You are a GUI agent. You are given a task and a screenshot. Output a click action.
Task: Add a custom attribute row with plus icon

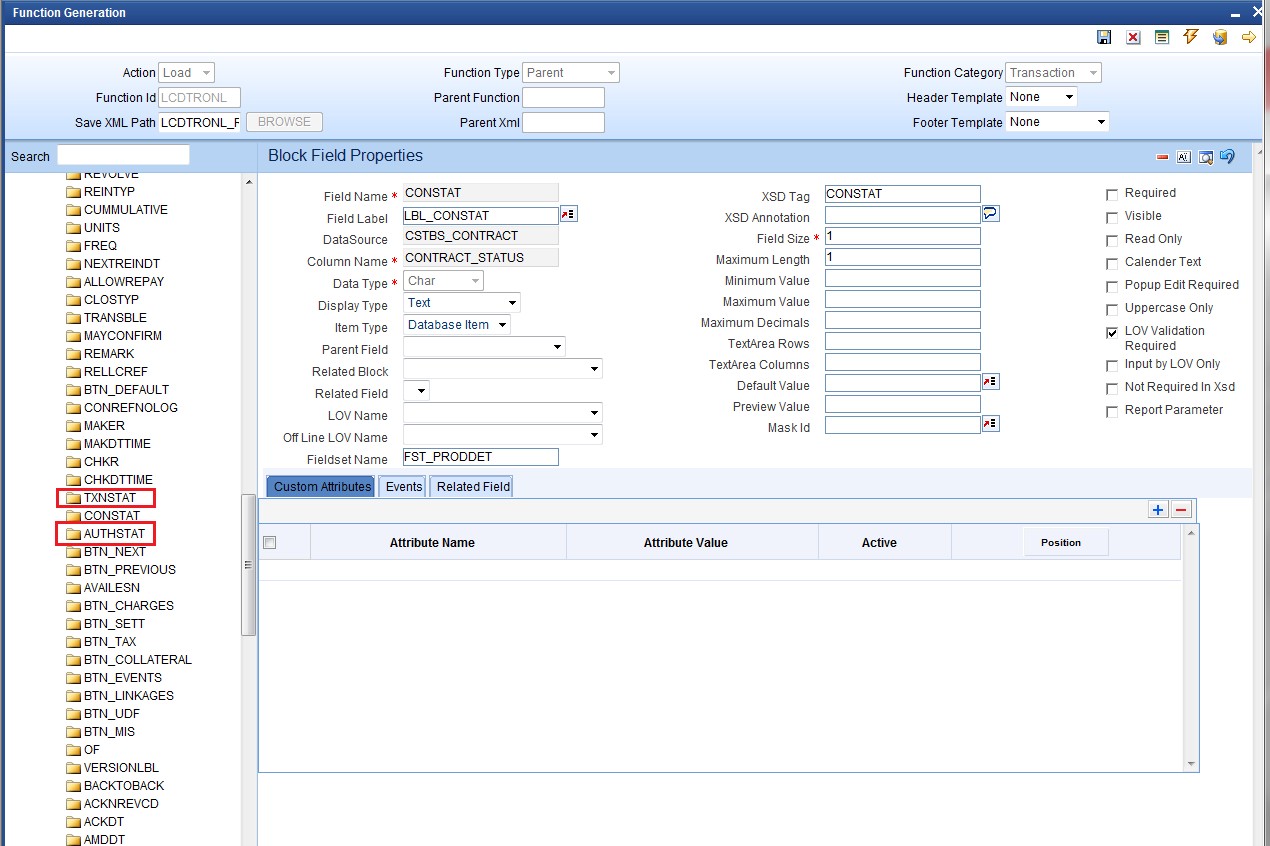1158,510
